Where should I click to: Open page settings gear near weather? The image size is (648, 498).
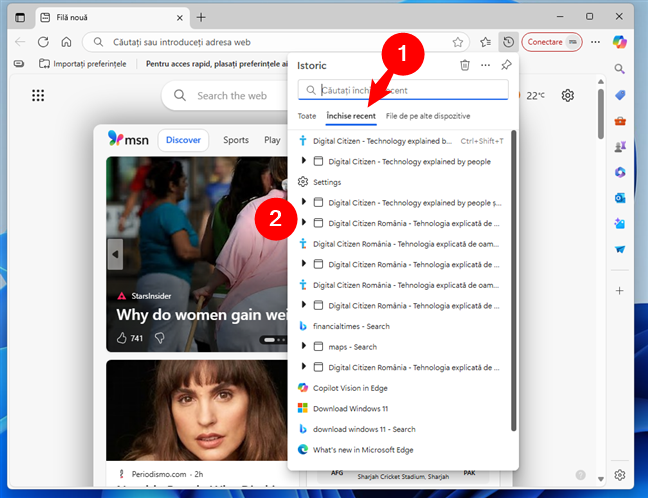tap(567, 95)
